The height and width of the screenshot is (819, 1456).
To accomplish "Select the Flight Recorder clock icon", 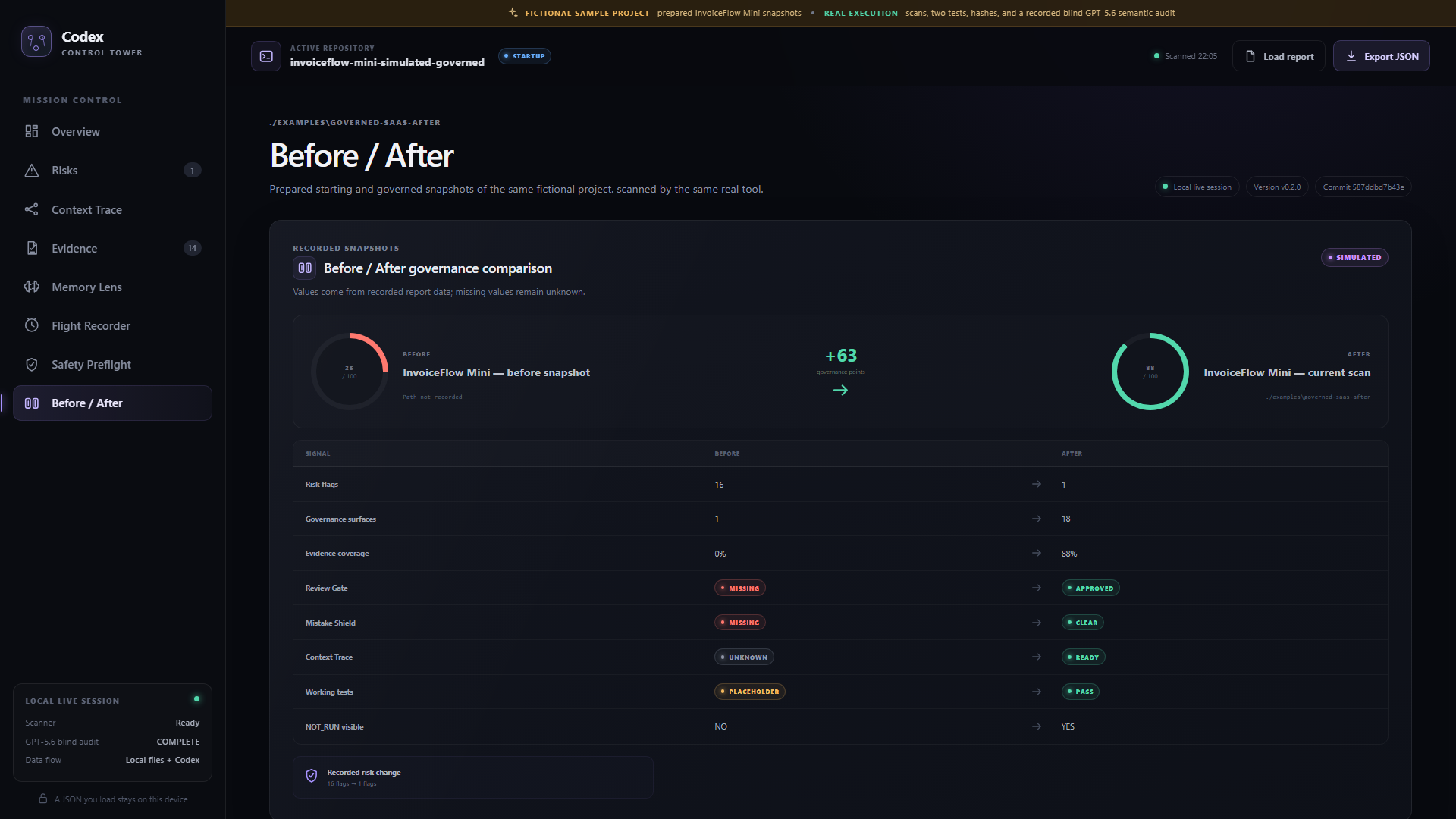I will (x=32, y=325).
